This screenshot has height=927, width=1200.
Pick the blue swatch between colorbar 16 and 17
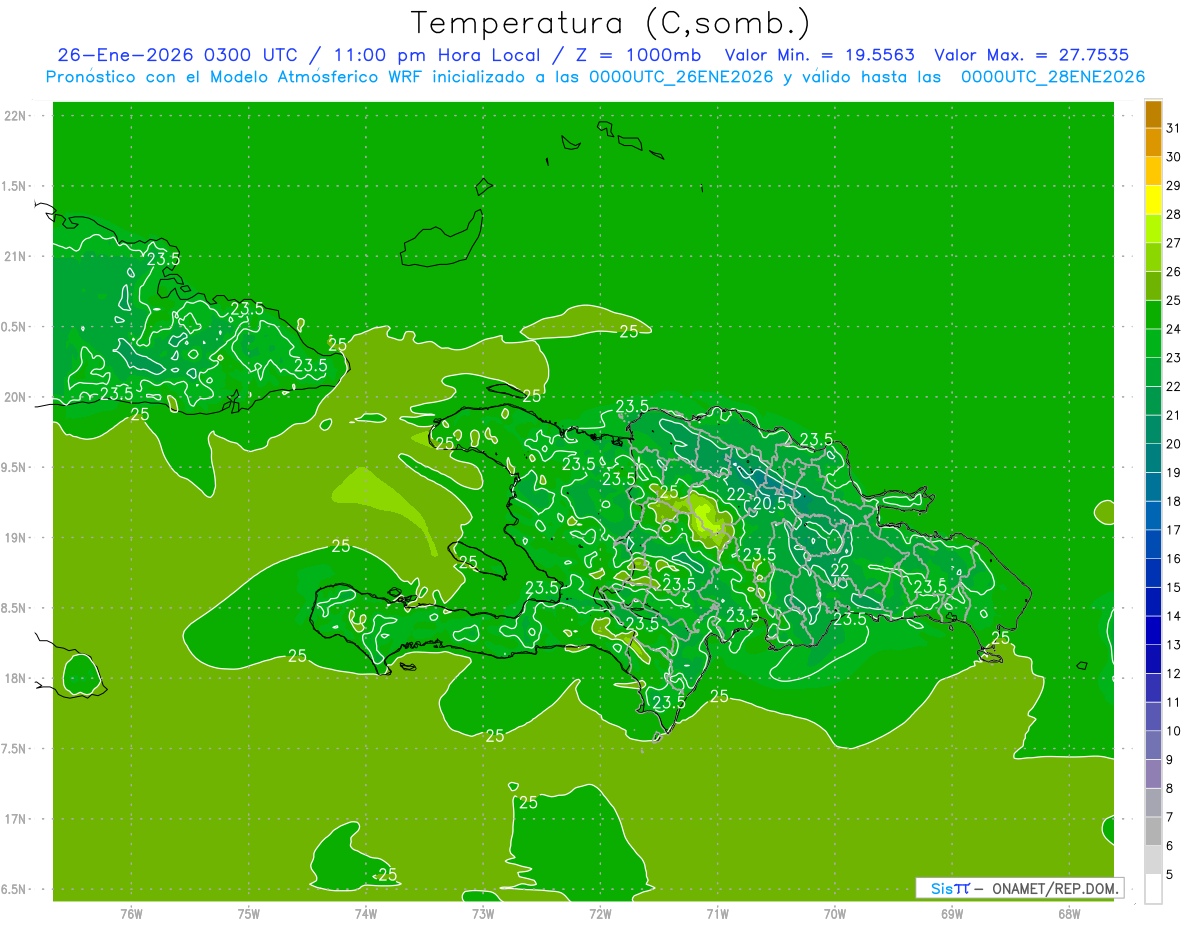pos(1153,544)
